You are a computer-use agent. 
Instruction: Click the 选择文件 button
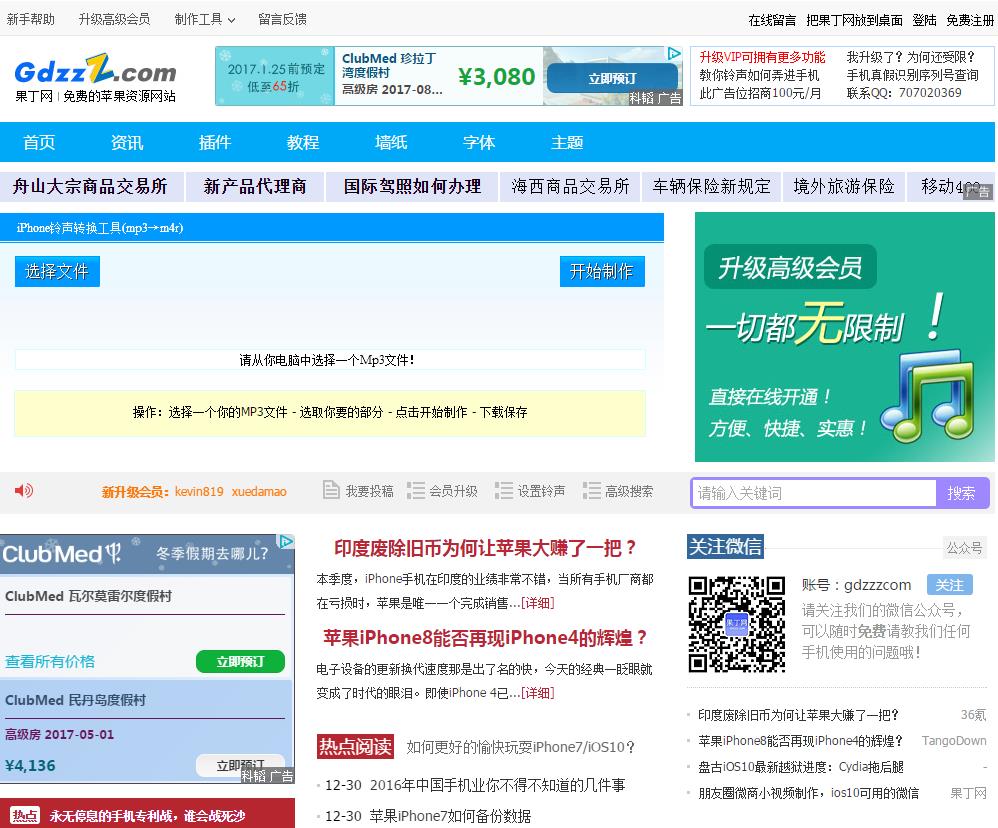pos(57,272)
